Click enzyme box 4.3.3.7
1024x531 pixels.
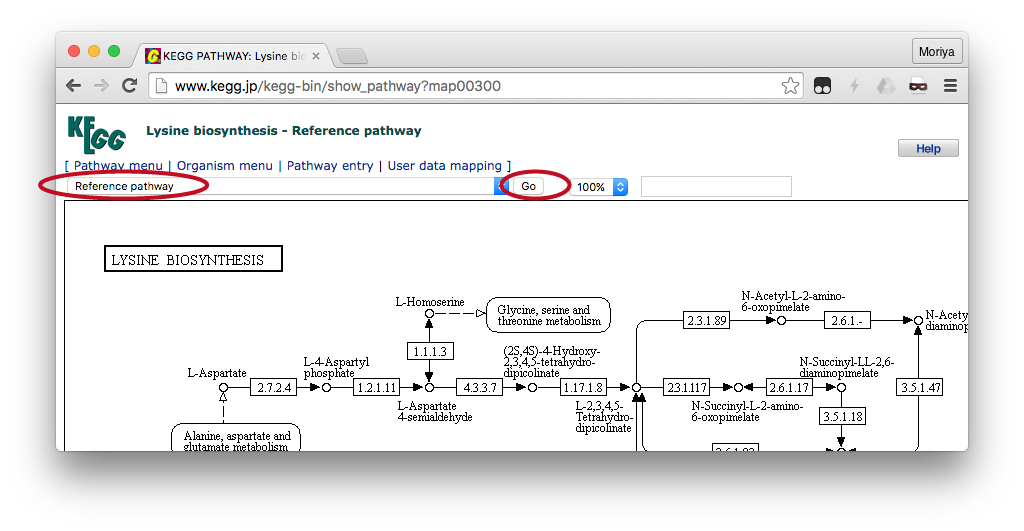(479, 387)
